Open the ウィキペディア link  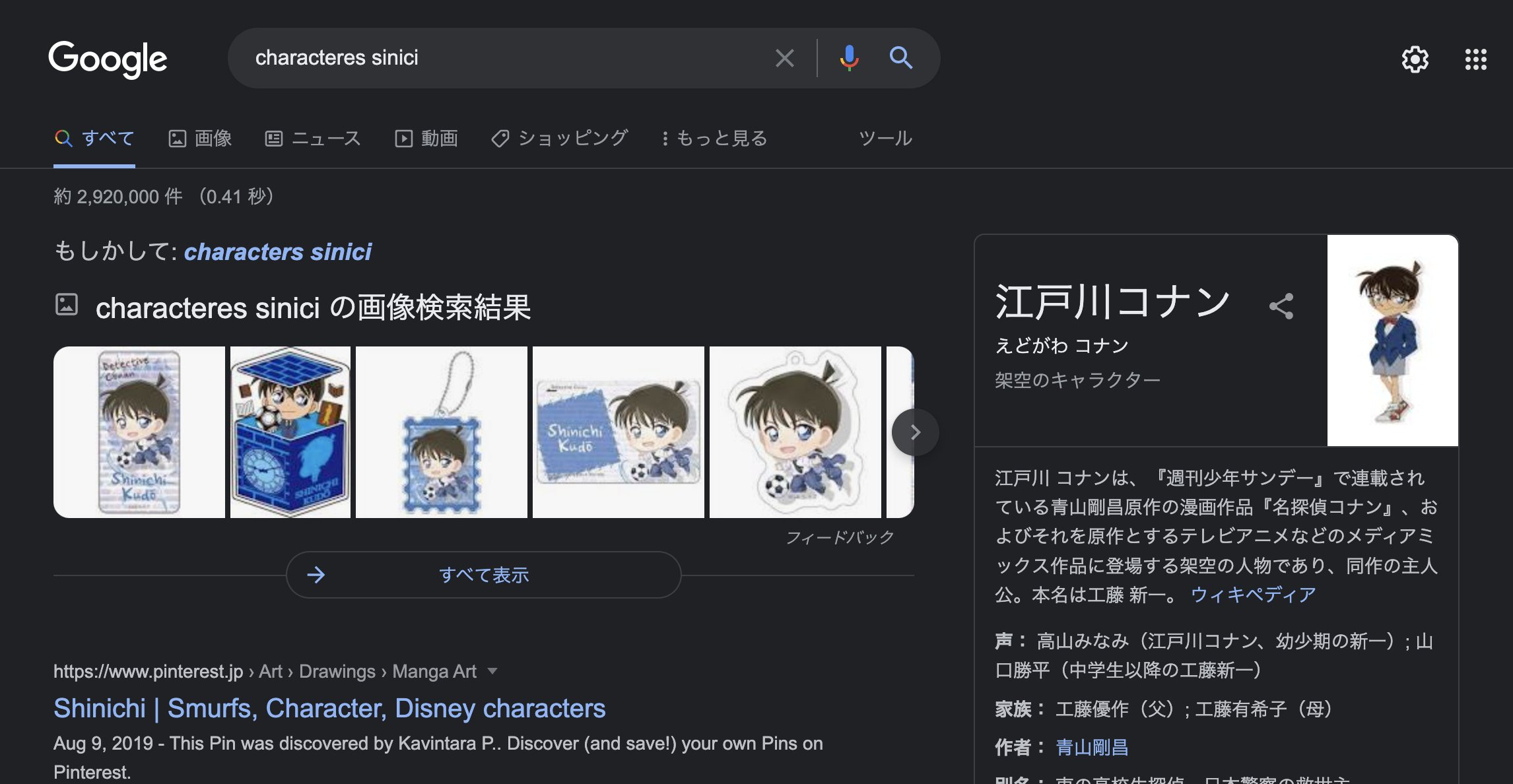point(1252,595)
